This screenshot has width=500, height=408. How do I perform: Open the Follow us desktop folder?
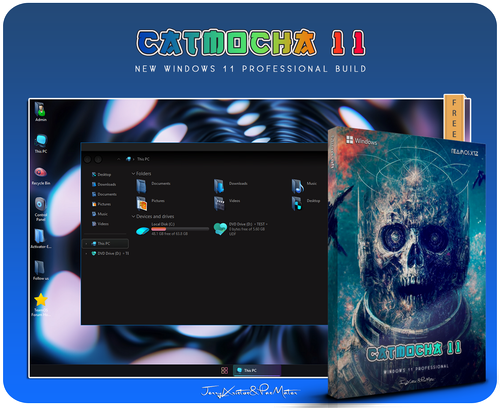(x=40, y=270)
